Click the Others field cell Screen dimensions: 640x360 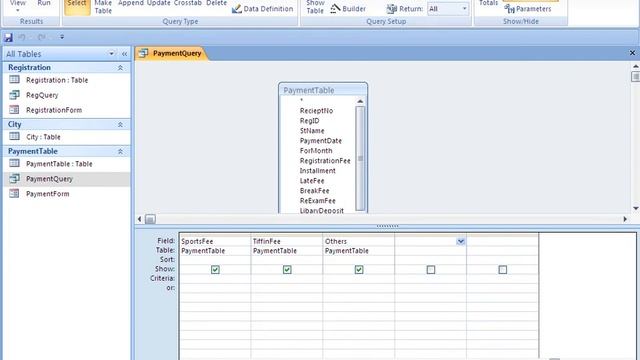pos(358,241)
